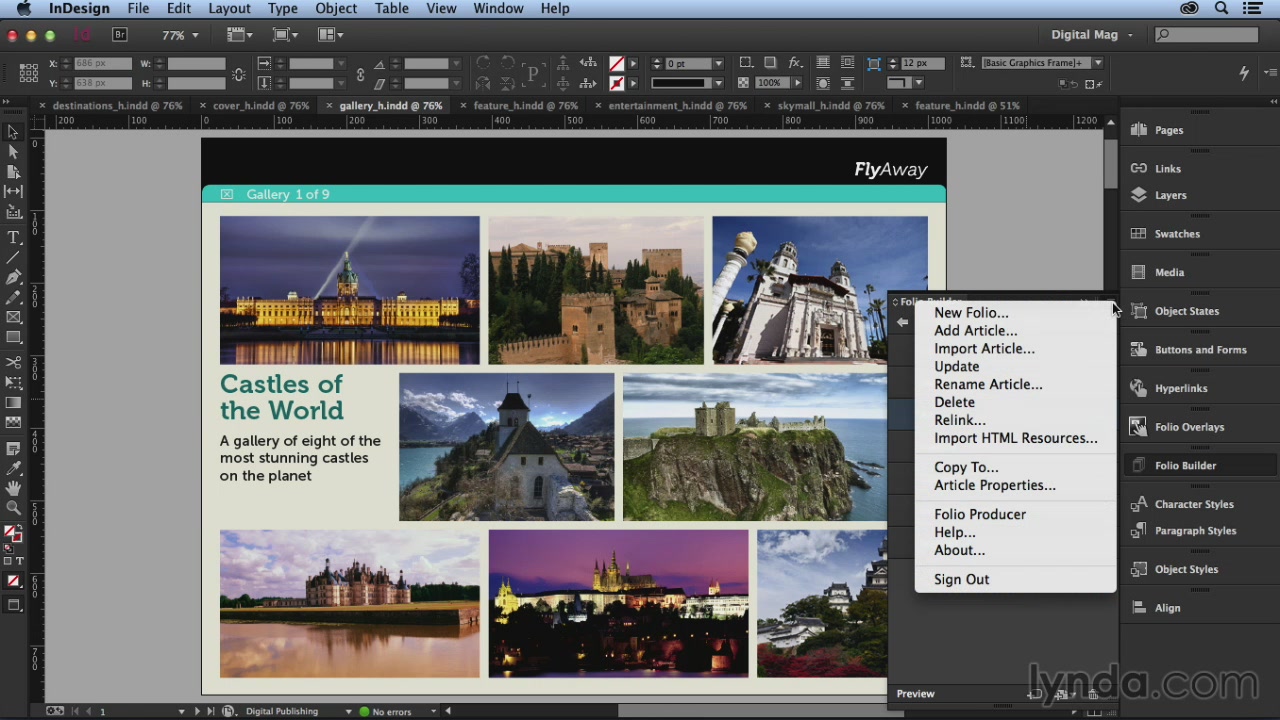Switch to the cover_h.indd tab
This screenshot has width=1280, height=720.
click(x=256, y=105)
